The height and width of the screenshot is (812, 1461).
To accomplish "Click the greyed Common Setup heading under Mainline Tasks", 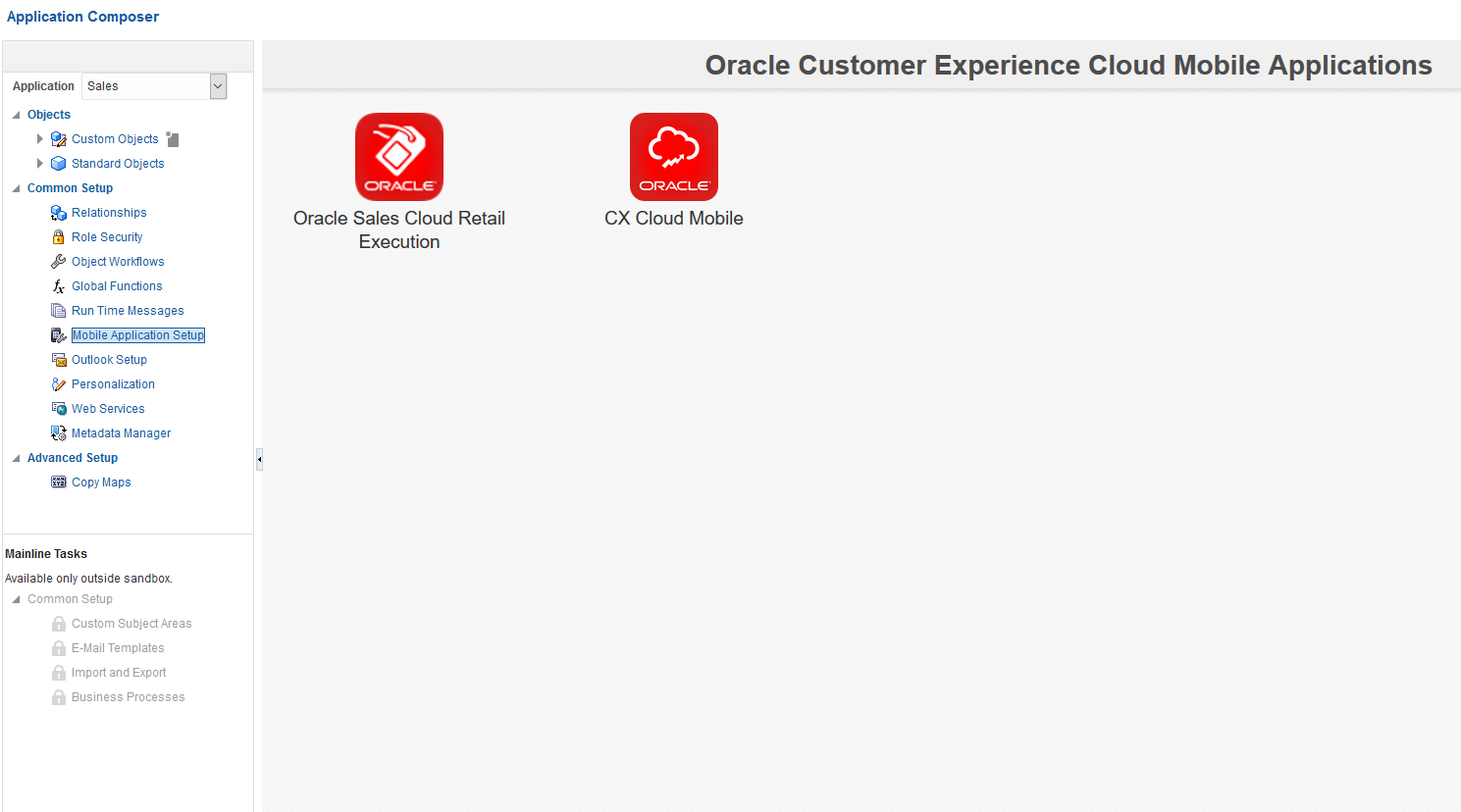I will coord(70,599).
